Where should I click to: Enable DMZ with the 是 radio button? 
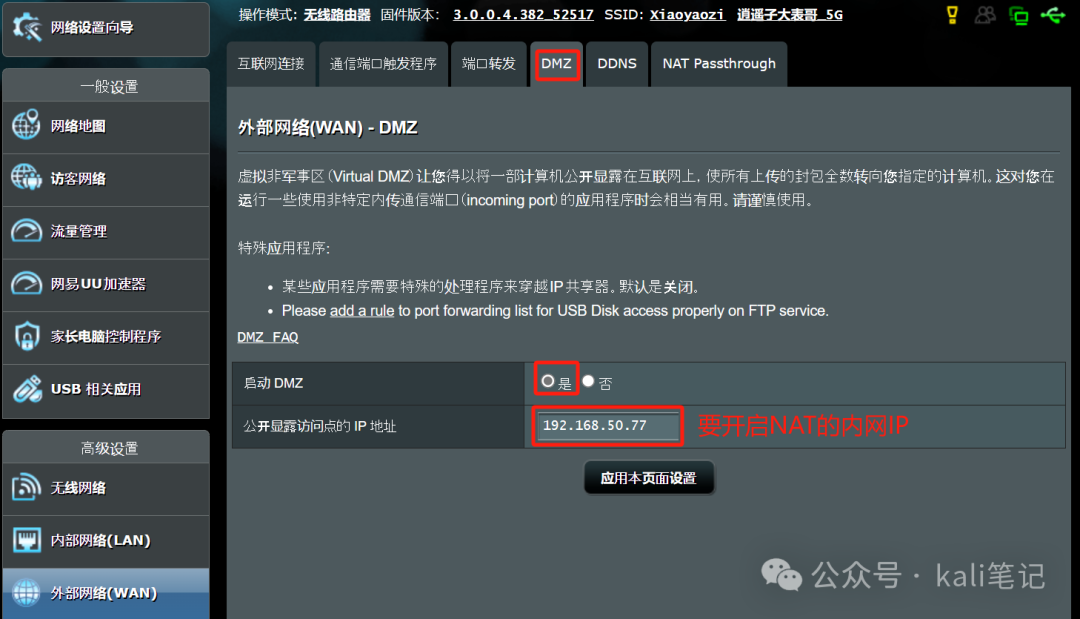(x=548, y=381)
